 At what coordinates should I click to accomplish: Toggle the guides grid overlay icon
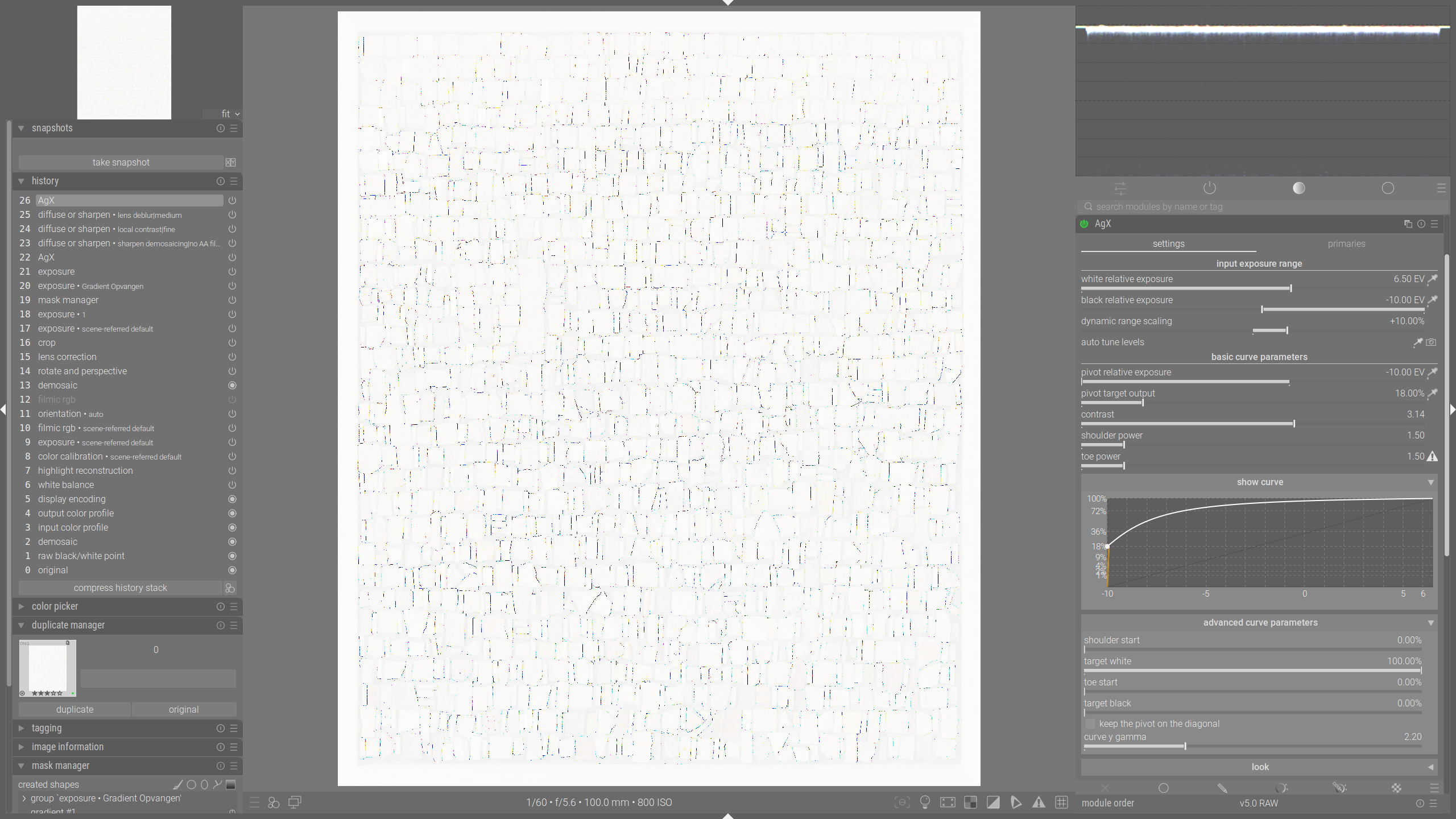1061,803
